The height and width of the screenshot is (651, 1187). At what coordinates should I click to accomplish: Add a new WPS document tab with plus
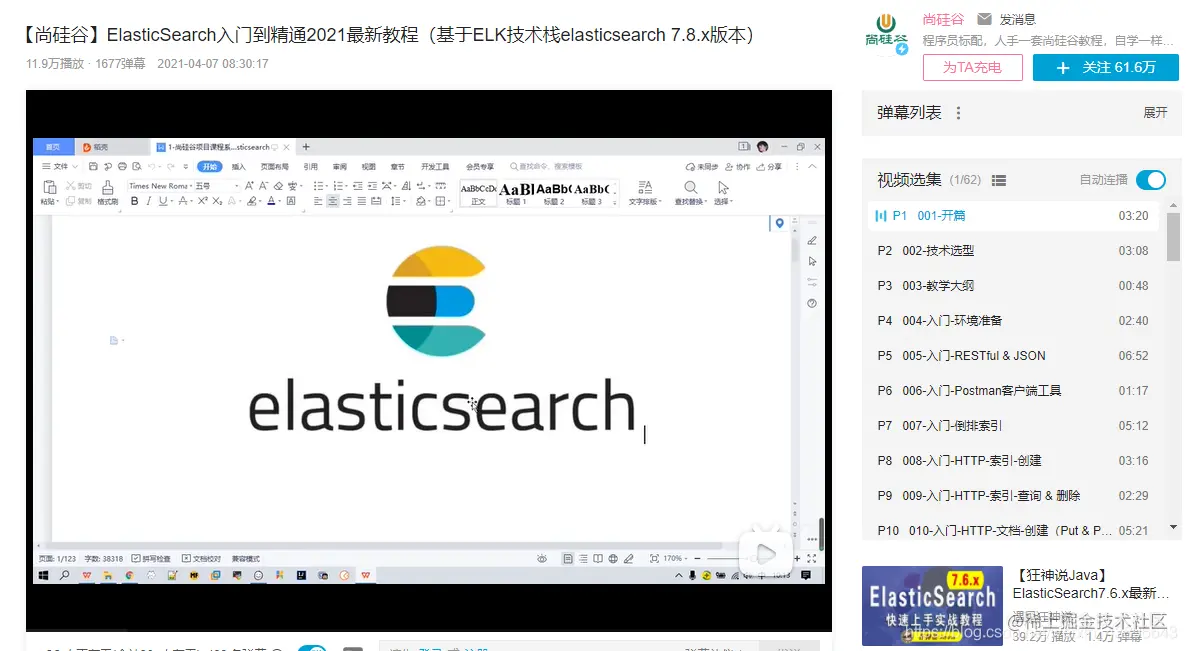[306, 147]
